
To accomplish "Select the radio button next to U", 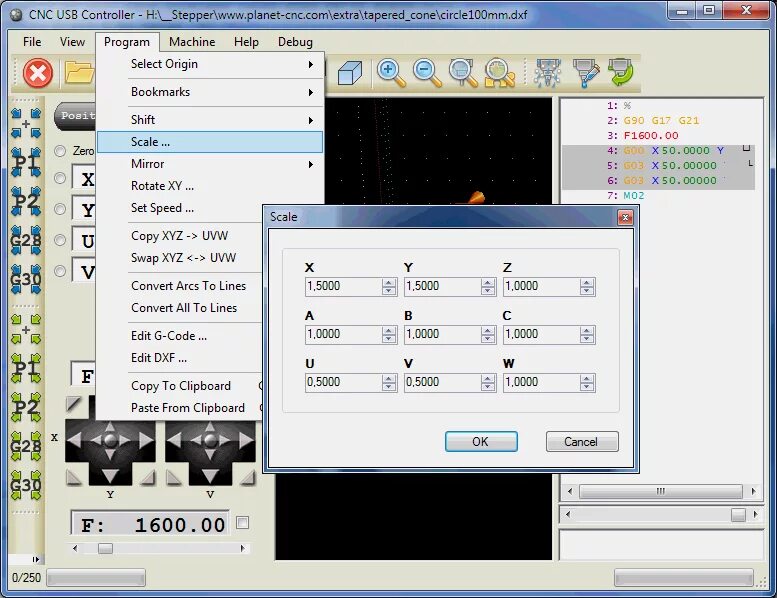I will [60, 240].
